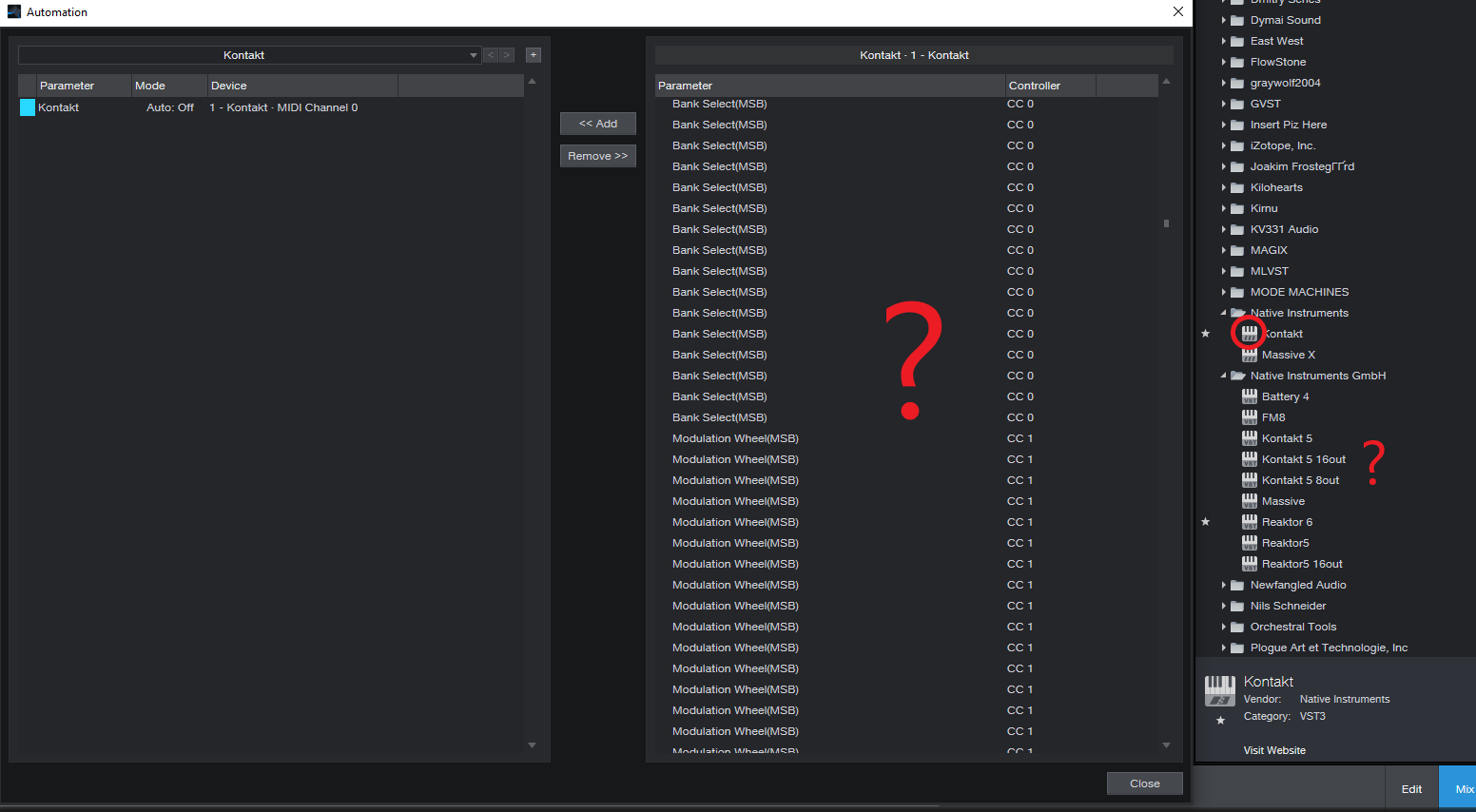The image size is (1476, 812).
Task: Click the Reaktor 6 instrument icon
Action: (x=1250, y=522)
